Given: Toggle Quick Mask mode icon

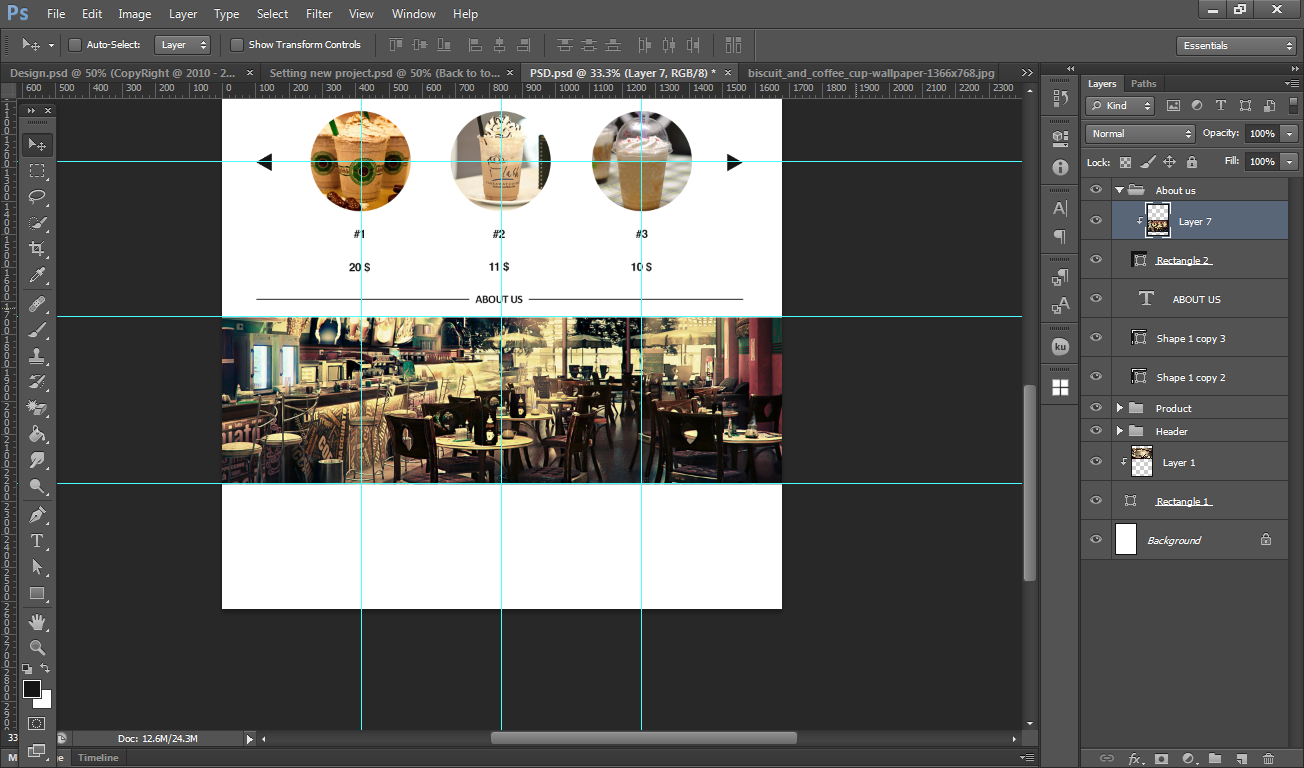Looking at the screenshot, I should 37,723.
